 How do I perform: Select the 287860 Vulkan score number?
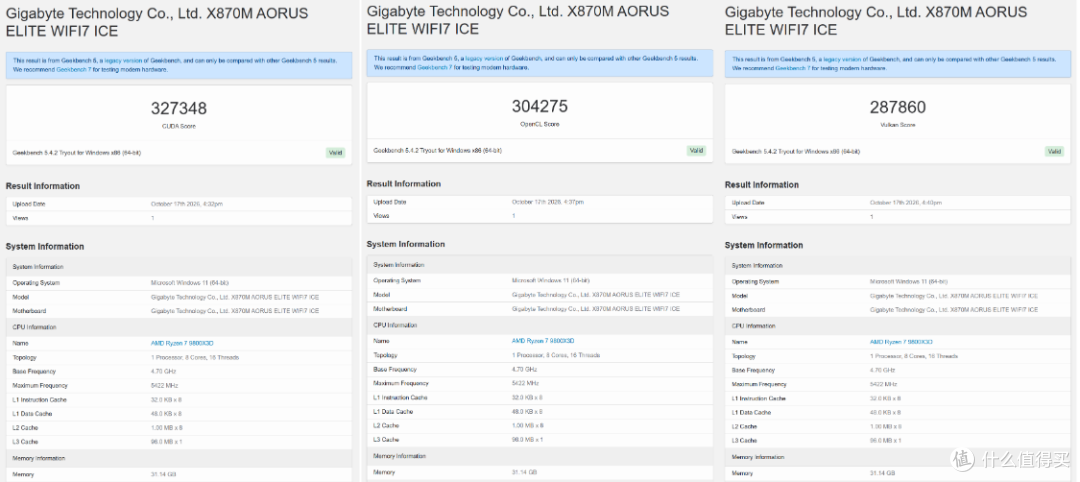tap(898, 107)
